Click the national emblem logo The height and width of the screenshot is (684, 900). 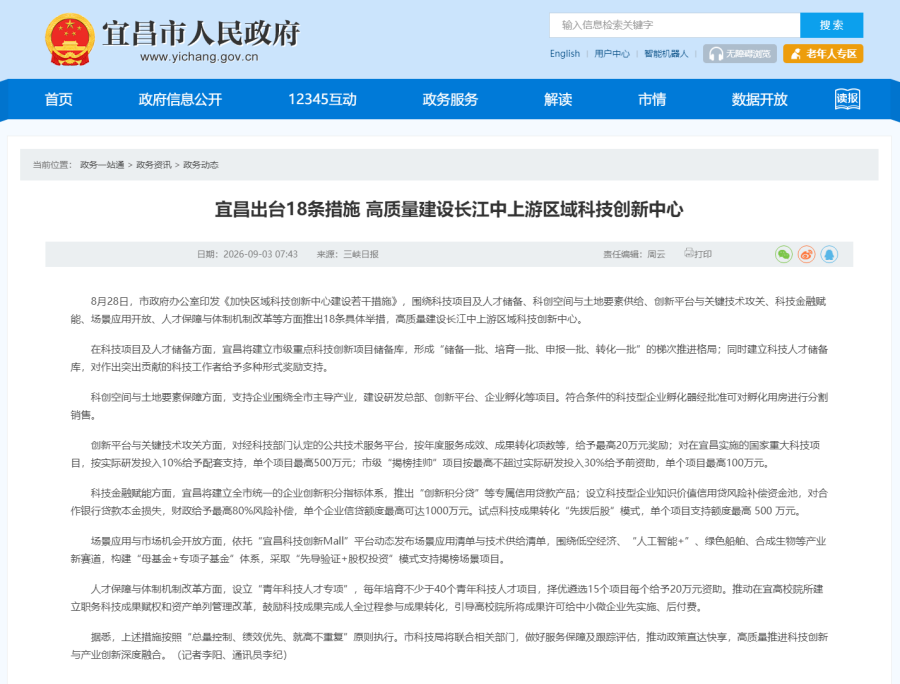[69, 39]
